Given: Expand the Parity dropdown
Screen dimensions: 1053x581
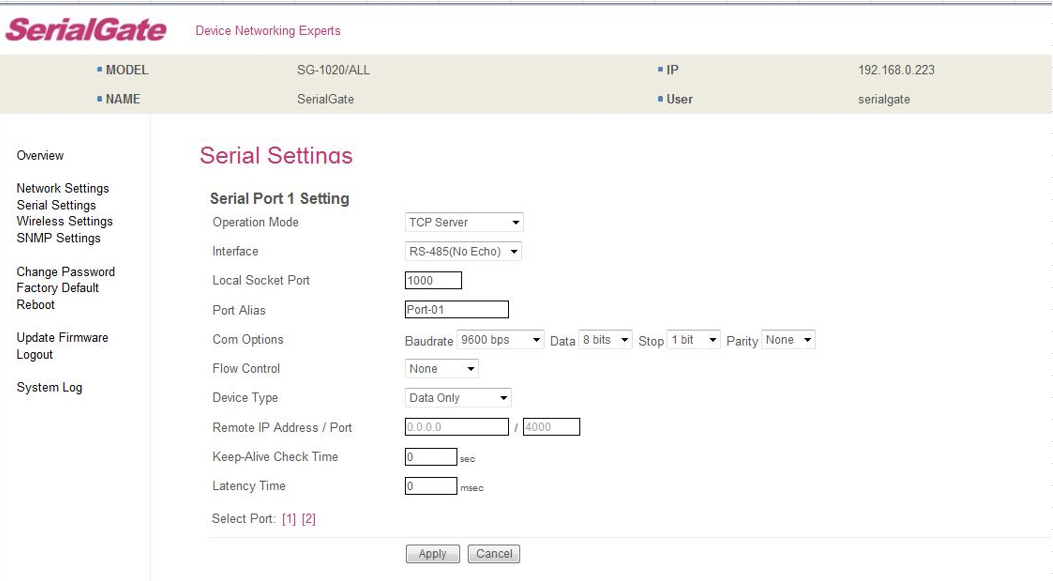Looking at the screenshot, I should 788,340.
